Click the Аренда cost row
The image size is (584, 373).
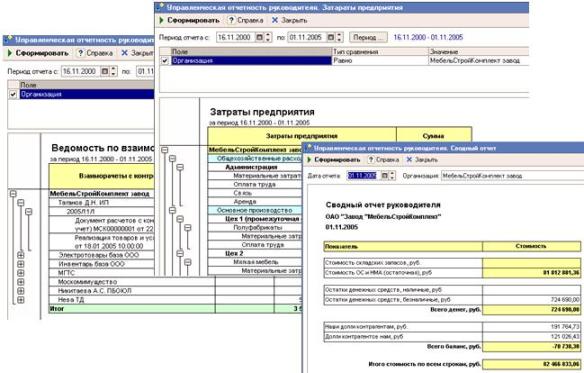pyautogui.click(x=255, y=202)
